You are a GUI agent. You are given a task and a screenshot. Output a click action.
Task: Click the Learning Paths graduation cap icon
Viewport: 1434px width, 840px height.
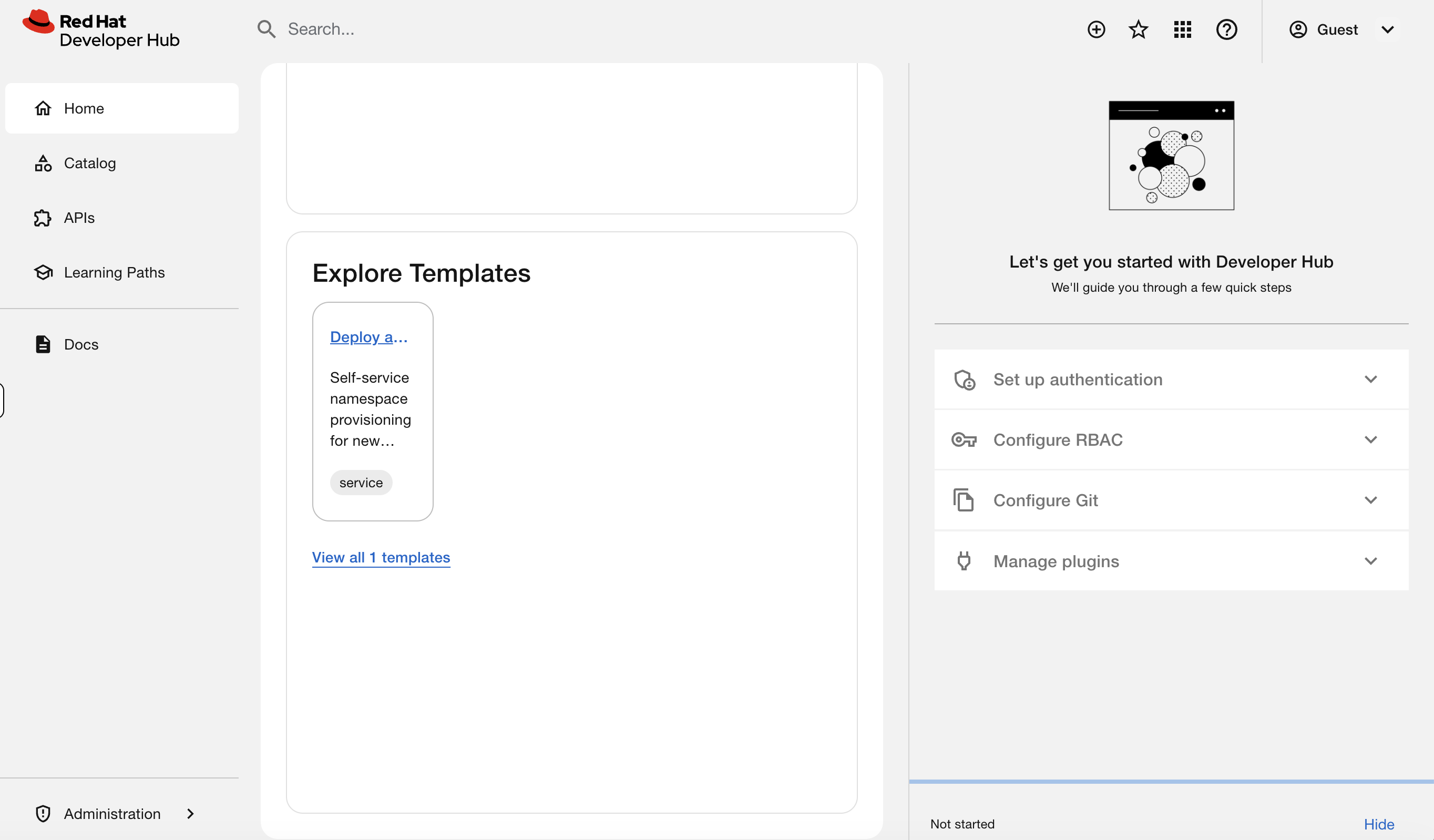point(43,272)
